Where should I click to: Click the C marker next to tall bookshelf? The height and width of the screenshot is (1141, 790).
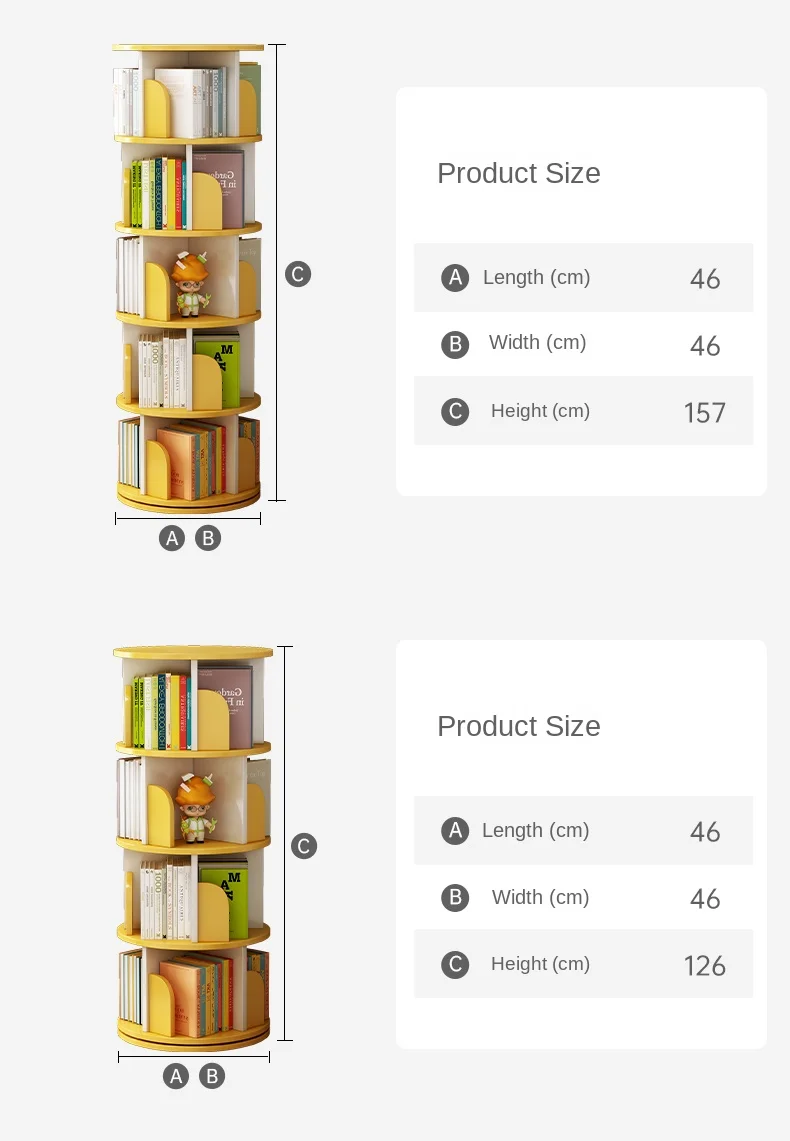298,274
